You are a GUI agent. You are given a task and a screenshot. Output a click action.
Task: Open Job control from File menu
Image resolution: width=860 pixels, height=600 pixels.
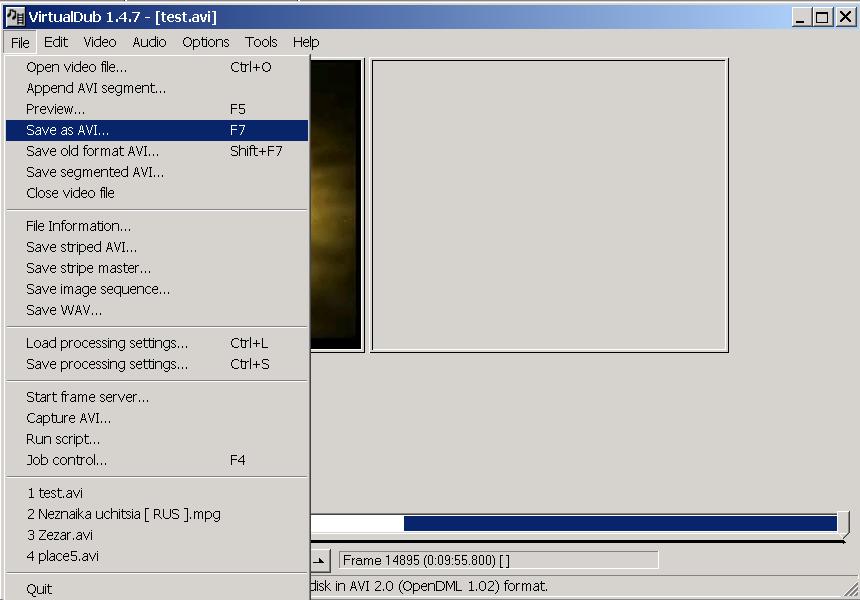(x=66, y=460)
